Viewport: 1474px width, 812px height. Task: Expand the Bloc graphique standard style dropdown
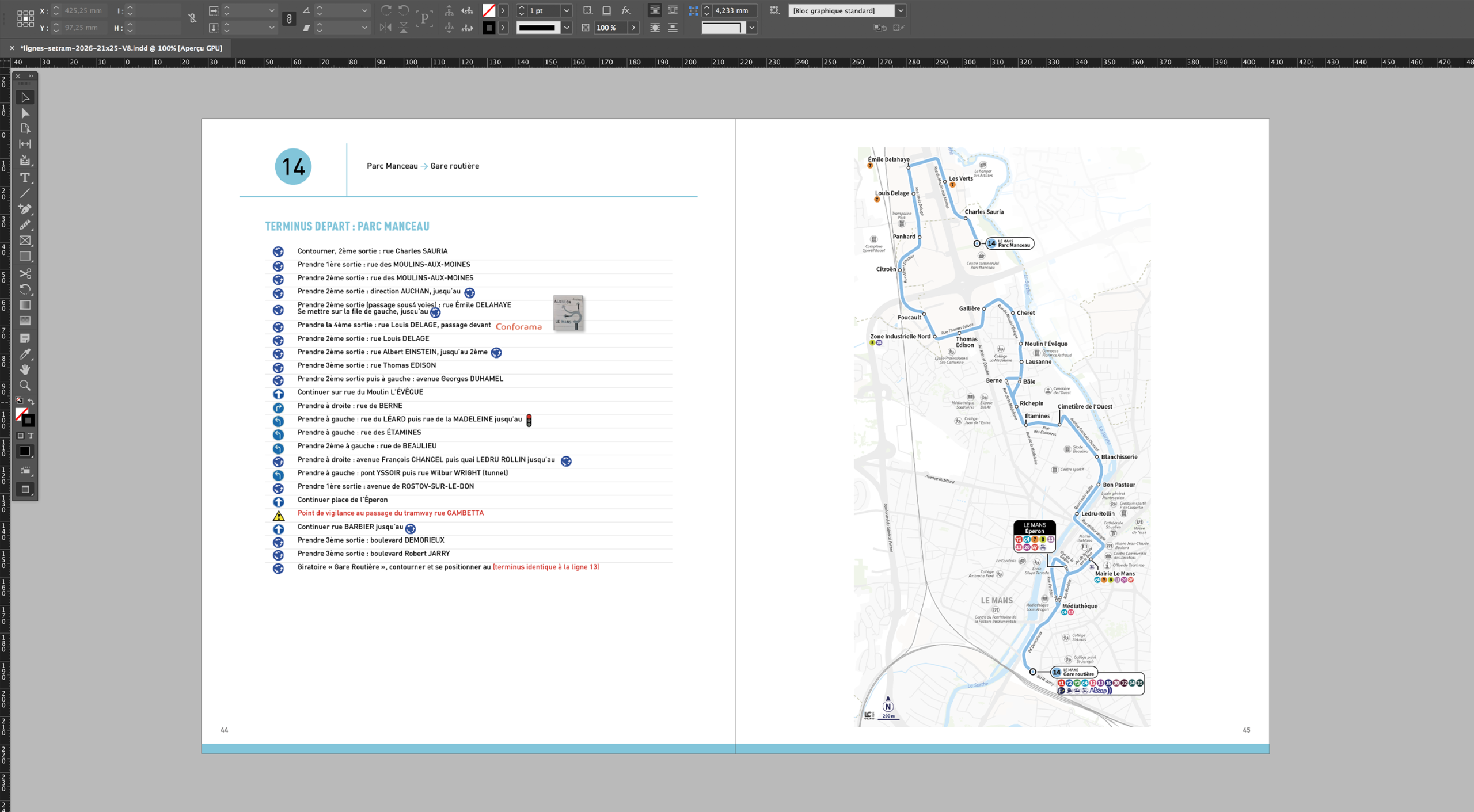pyautogui.click(x=901, y=10)
